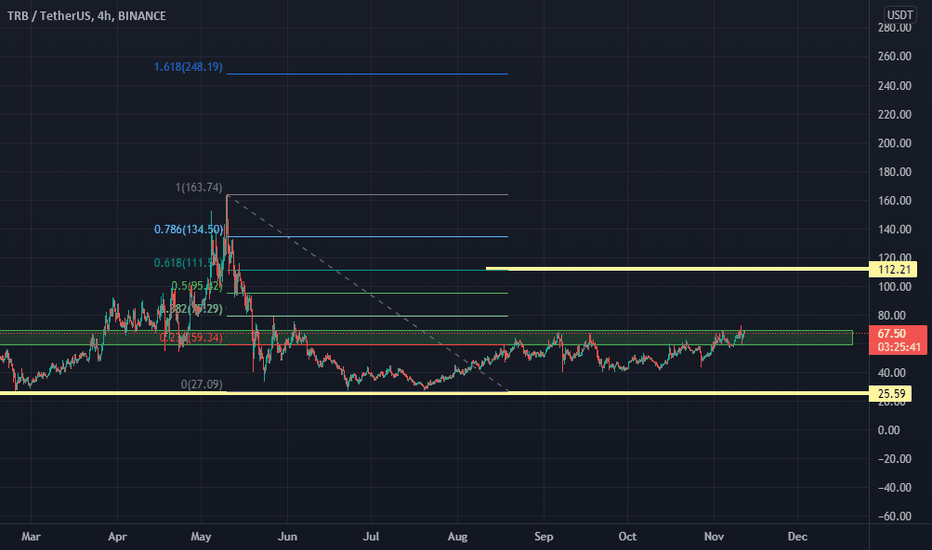Click the 0.786(134.50) Fibonacci label
Image resolution: width=932 pixels, height=550 pixels.
[x=188, y=230]
